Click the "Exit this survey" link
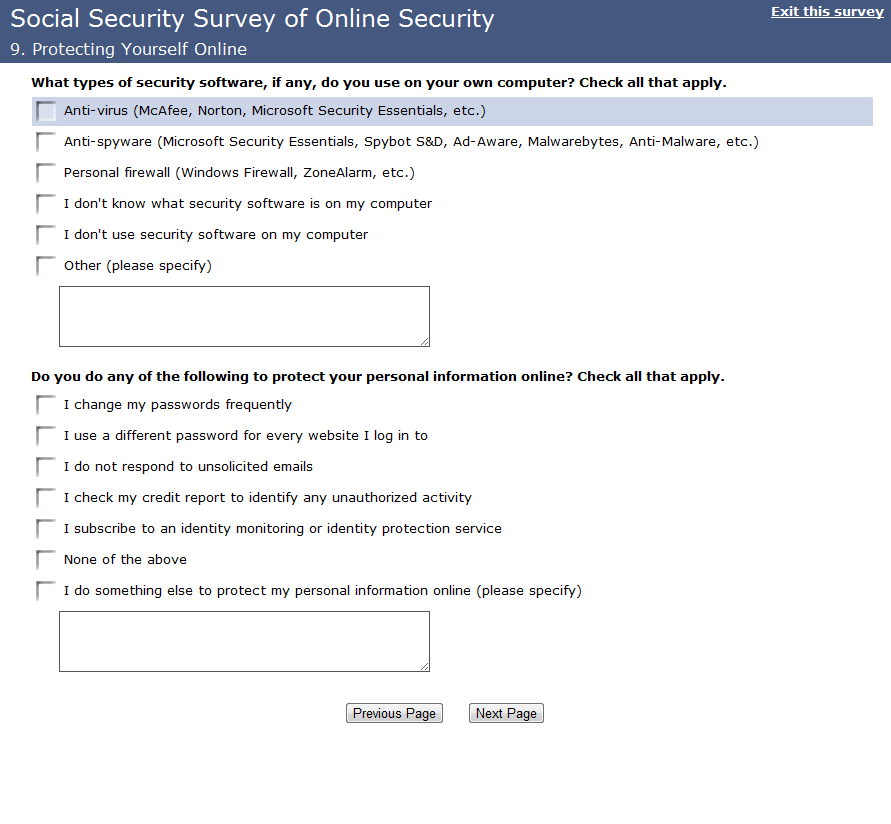The width and height of the screenshot is (891, 824). point(827,12)
